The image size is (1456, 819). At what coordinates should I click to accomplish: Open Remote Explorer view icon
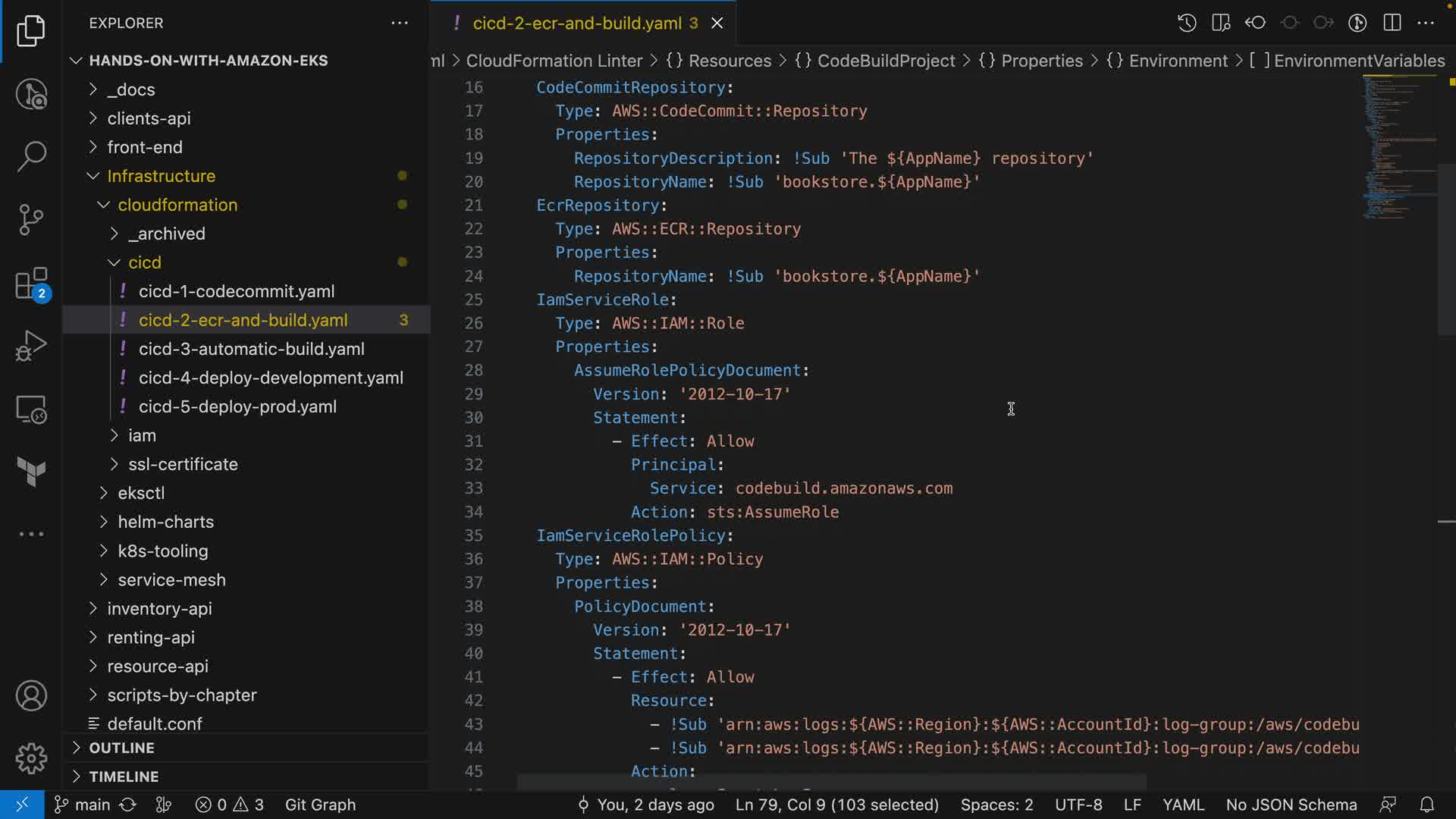tap(31, 409)
